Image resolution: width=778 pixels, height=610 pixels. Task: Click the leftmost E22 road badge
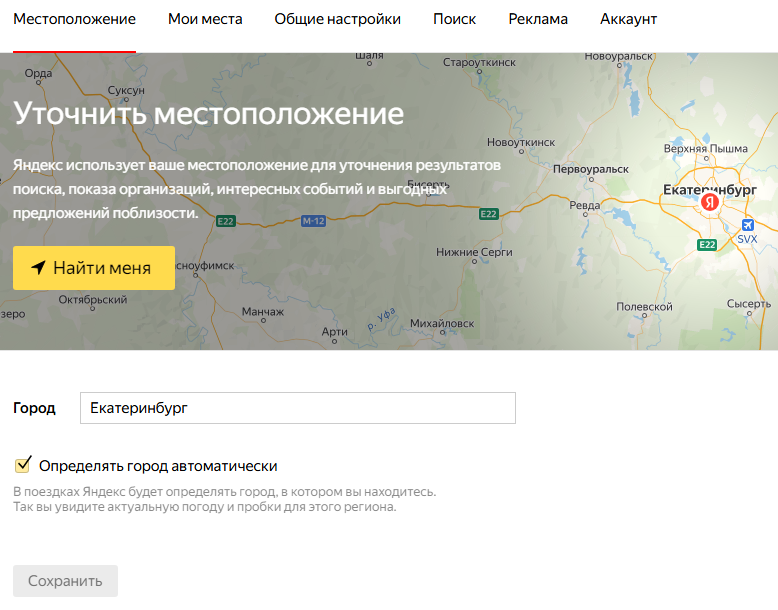[x=226, y=221]
